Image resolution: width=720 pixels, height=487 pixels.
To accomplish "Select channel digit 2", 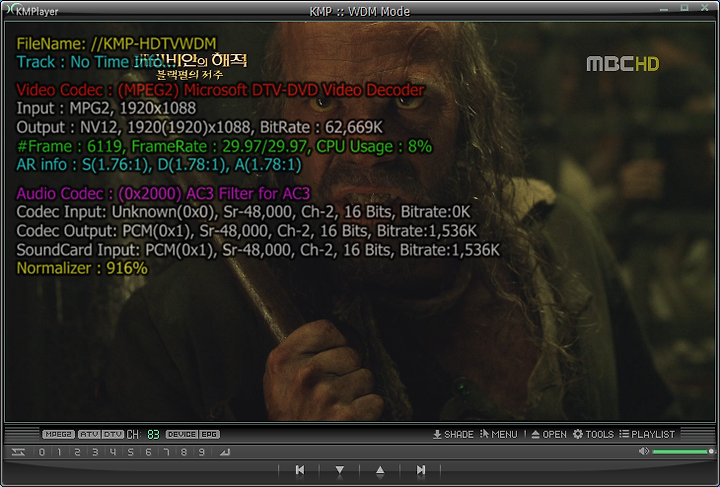I will point(77,452).
